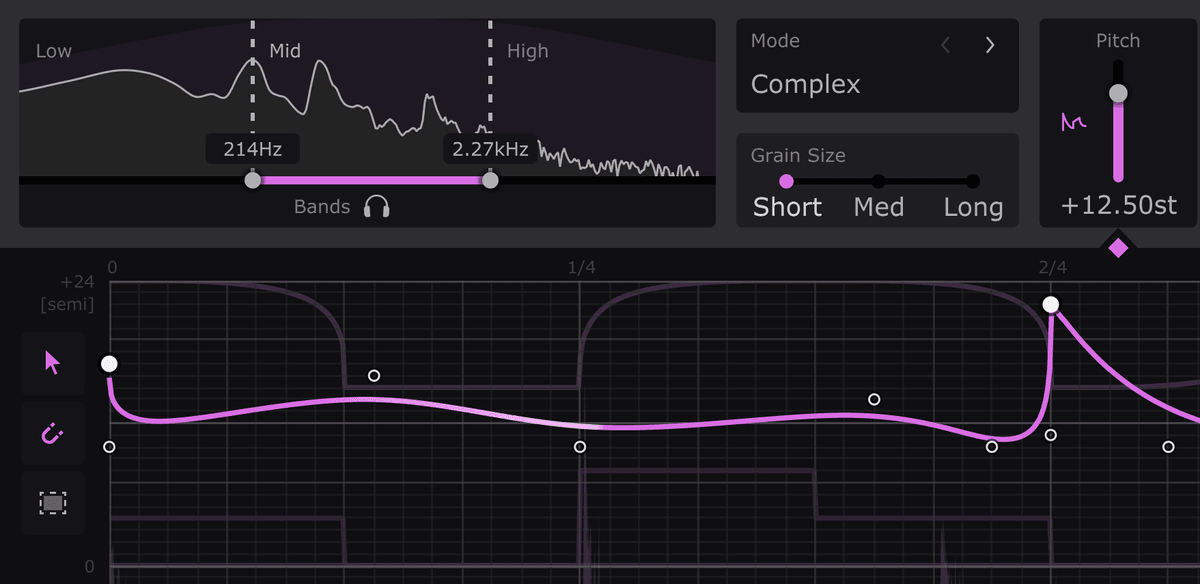
Task: Select the High band label
Action: coord(527,51)
